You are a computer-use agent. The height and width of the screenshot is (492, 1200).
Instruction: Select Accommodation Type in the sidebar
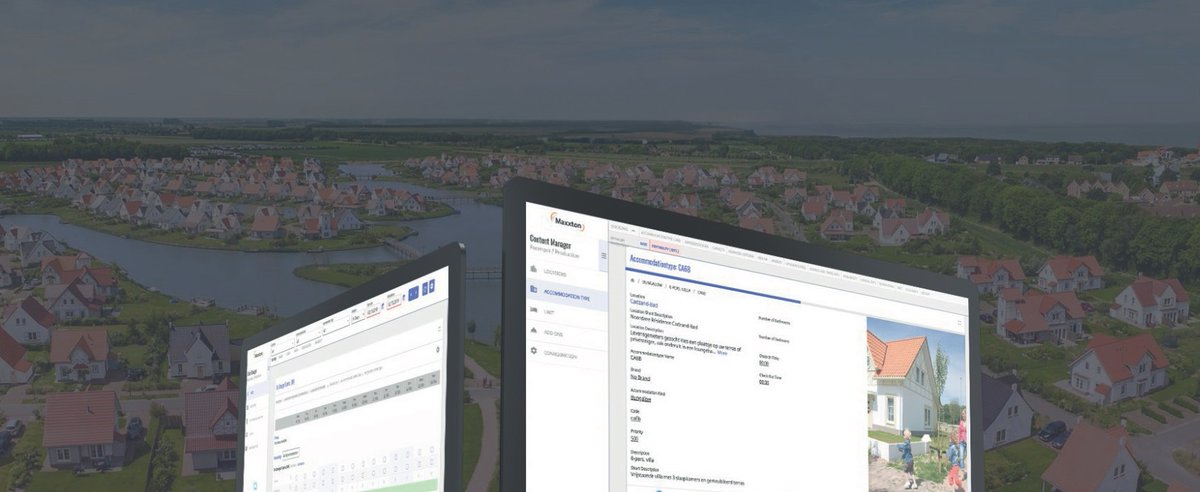click(567, 295)
